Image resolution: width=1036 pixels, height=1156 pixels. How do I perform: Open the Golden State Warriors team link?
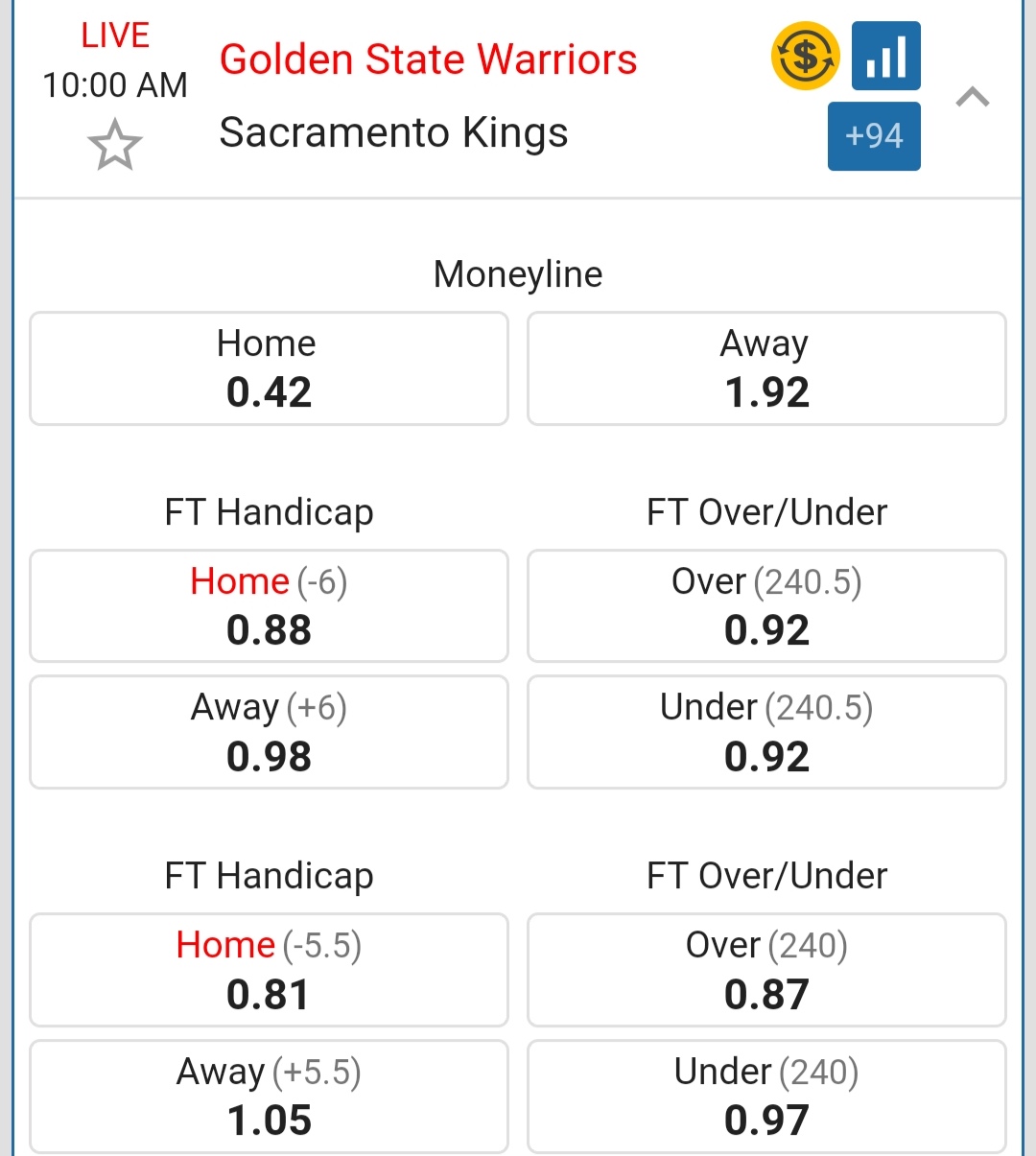(x=428, y=59)
